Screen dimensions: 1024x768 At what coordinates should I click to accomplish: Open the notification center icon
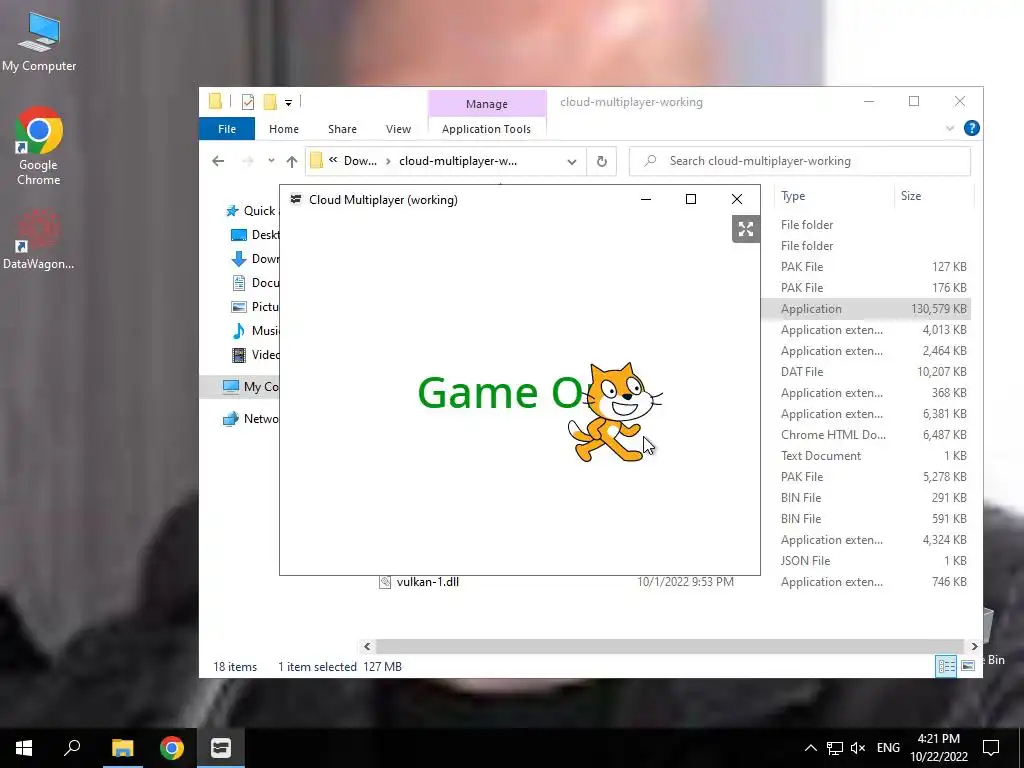[x=991, y=748]
